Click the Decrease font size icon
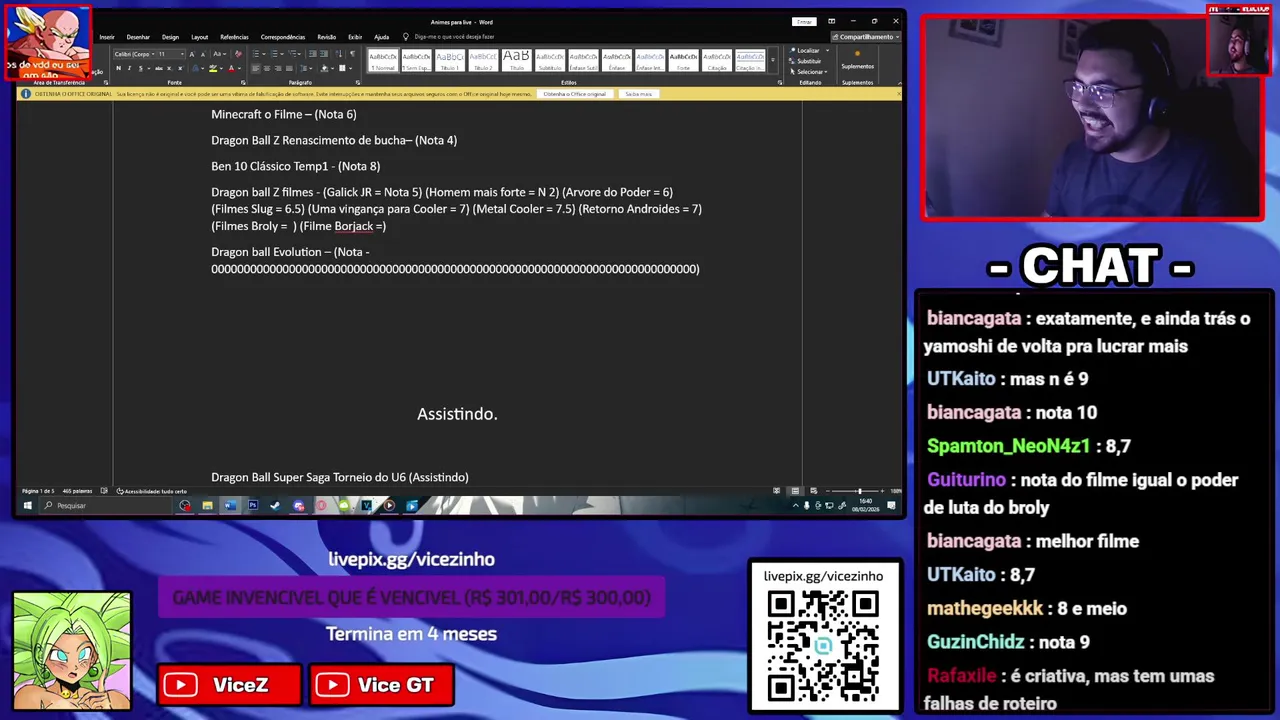Image resolution: width=1280 pixels, height=720 pixels. point(203,54)
